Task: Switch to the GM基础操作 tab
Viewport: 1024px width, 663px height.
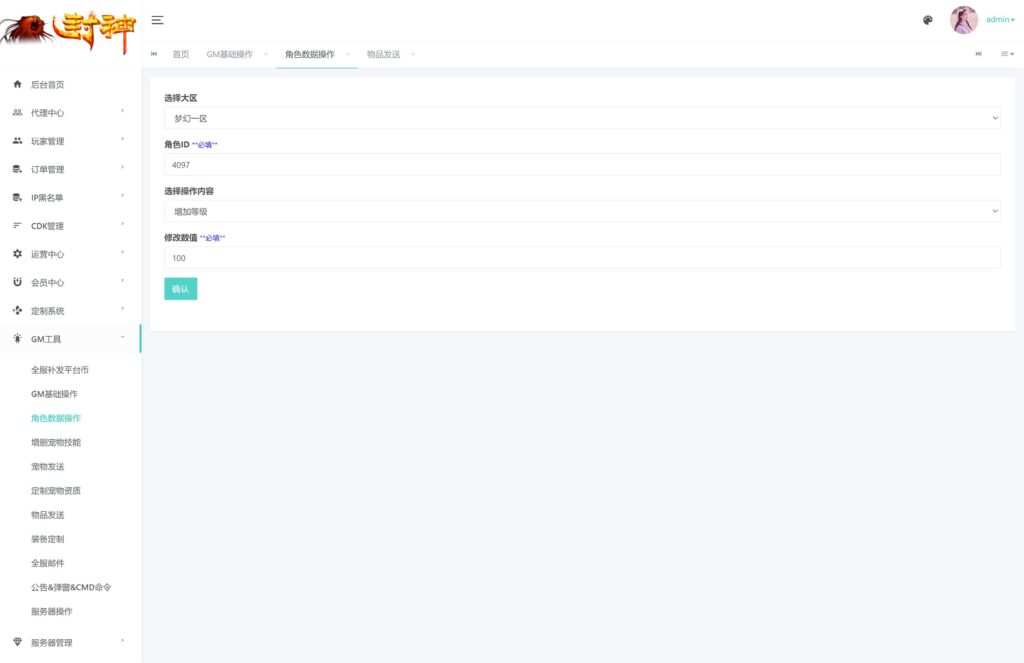Action: 229,54
